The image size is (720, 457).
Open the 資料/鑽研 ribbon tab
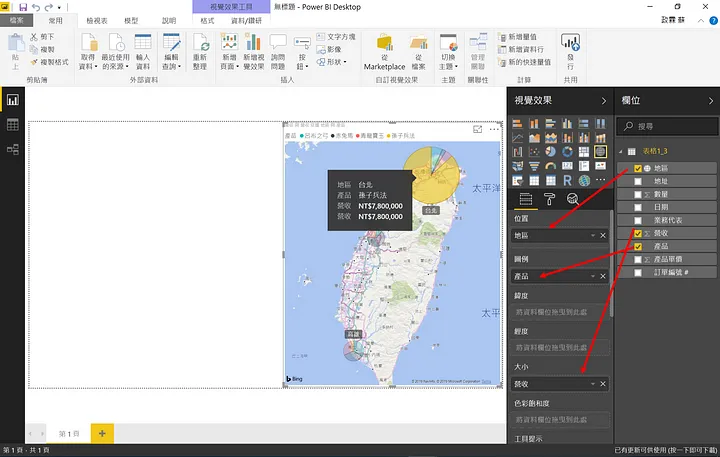pos(247,21)
